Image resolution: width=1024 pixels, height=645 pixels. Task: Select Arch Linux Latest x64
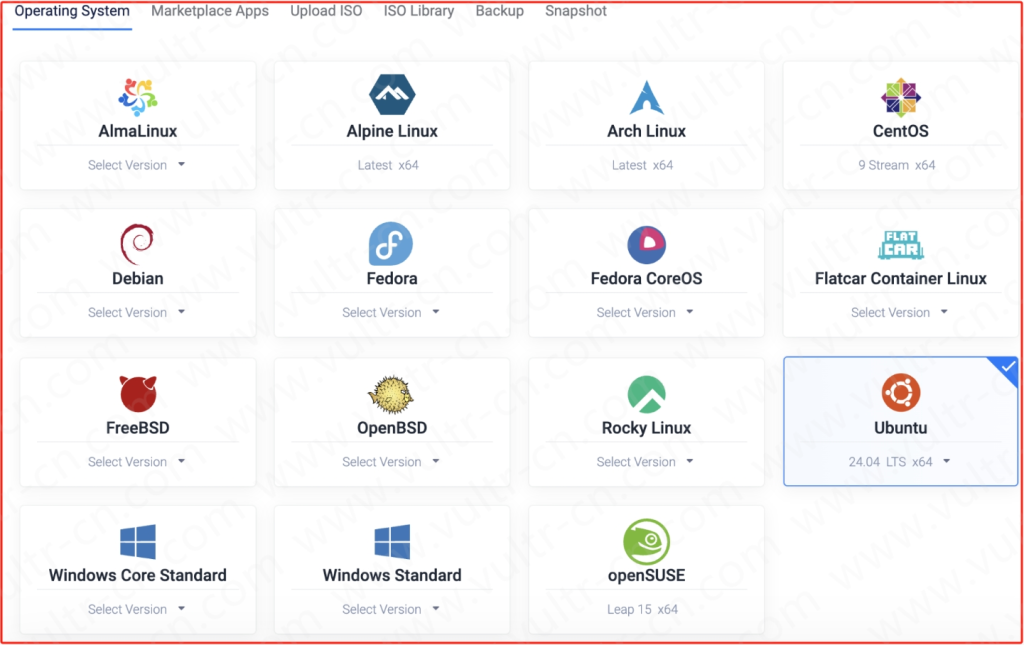[x=643, y=165]
